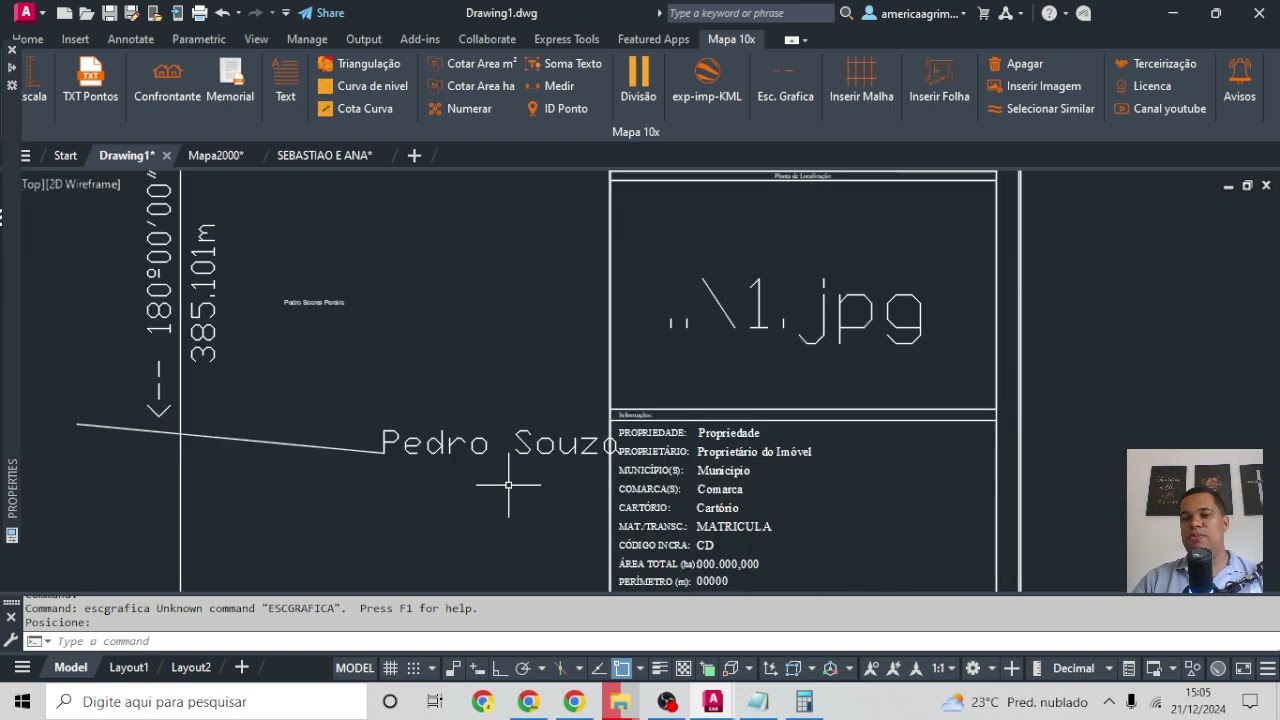This screenshot has width=1280, height=720.
Task: Open the Help dropdown arrow
Action: 1065,14
